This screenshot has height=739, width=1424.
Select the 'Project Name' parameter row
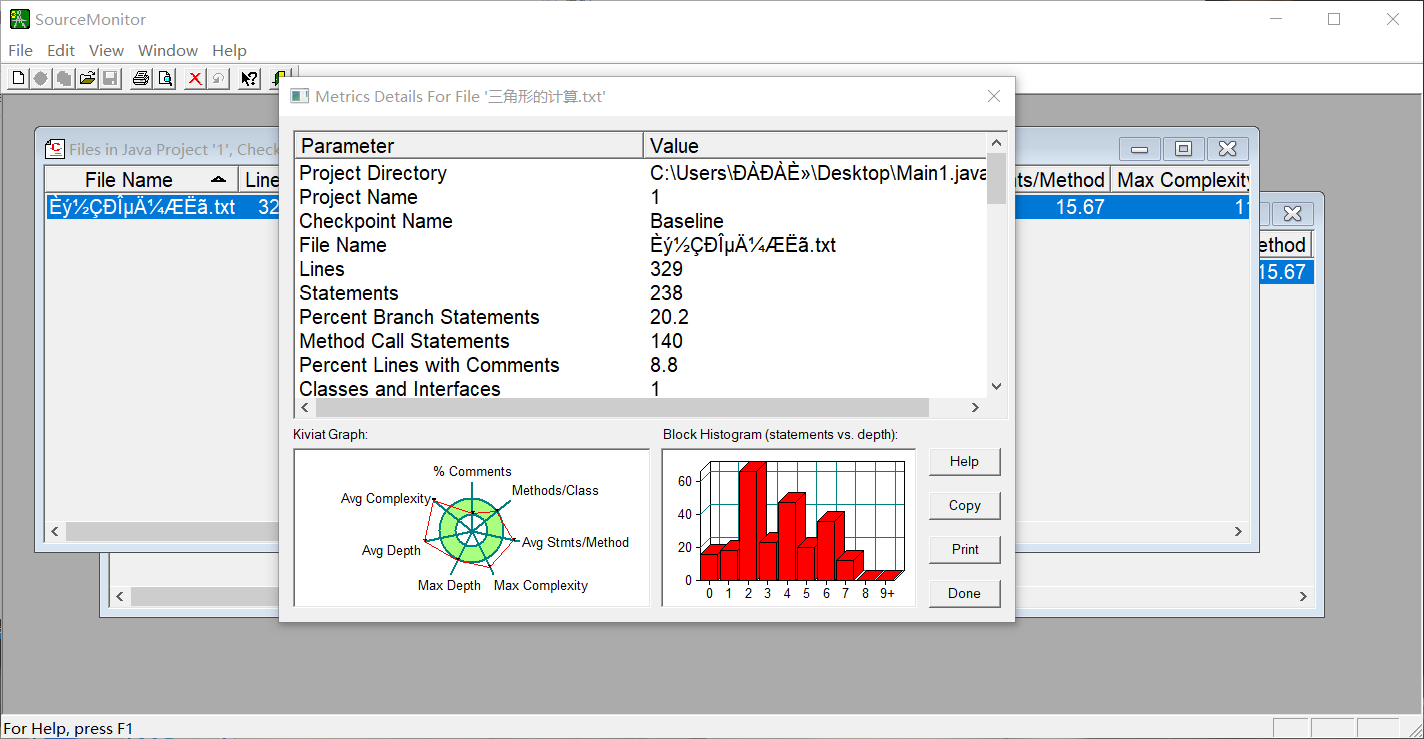point(358,197)
